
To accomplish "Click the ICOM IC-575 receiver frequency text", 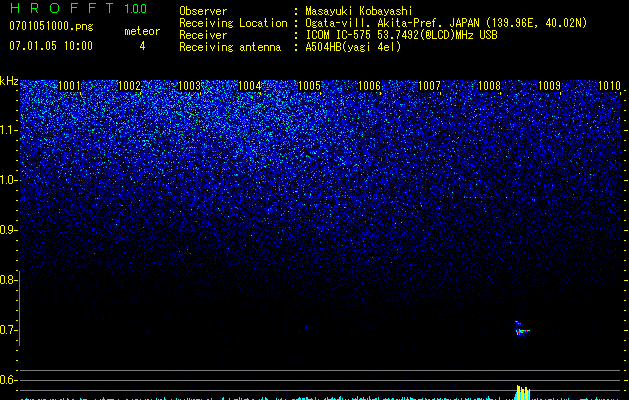I will tap(401, 35).
